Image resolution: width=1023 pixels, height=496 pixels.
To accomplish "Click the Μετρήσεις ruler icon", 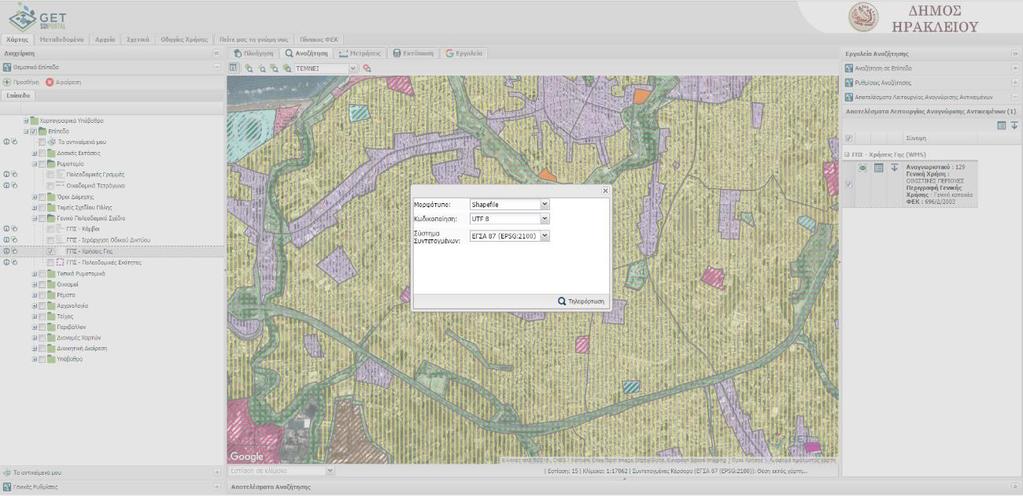I will [x=343, y=54].
